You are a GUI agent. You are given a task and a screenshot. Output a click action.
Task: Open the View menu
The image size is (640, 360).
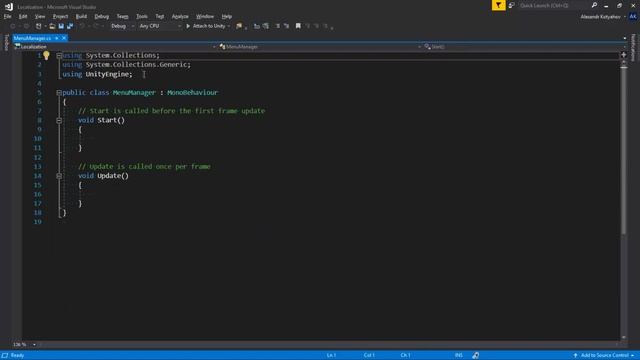[40, 16]
